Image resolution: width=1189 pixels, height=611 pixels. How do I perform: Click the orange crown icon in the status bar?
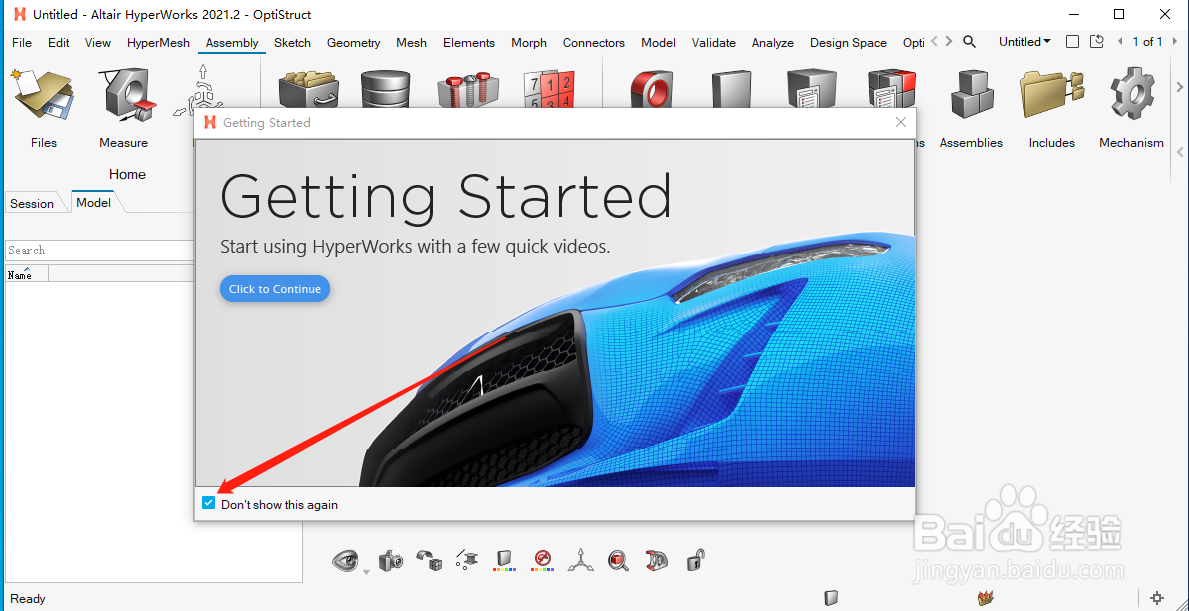[986, 599]
